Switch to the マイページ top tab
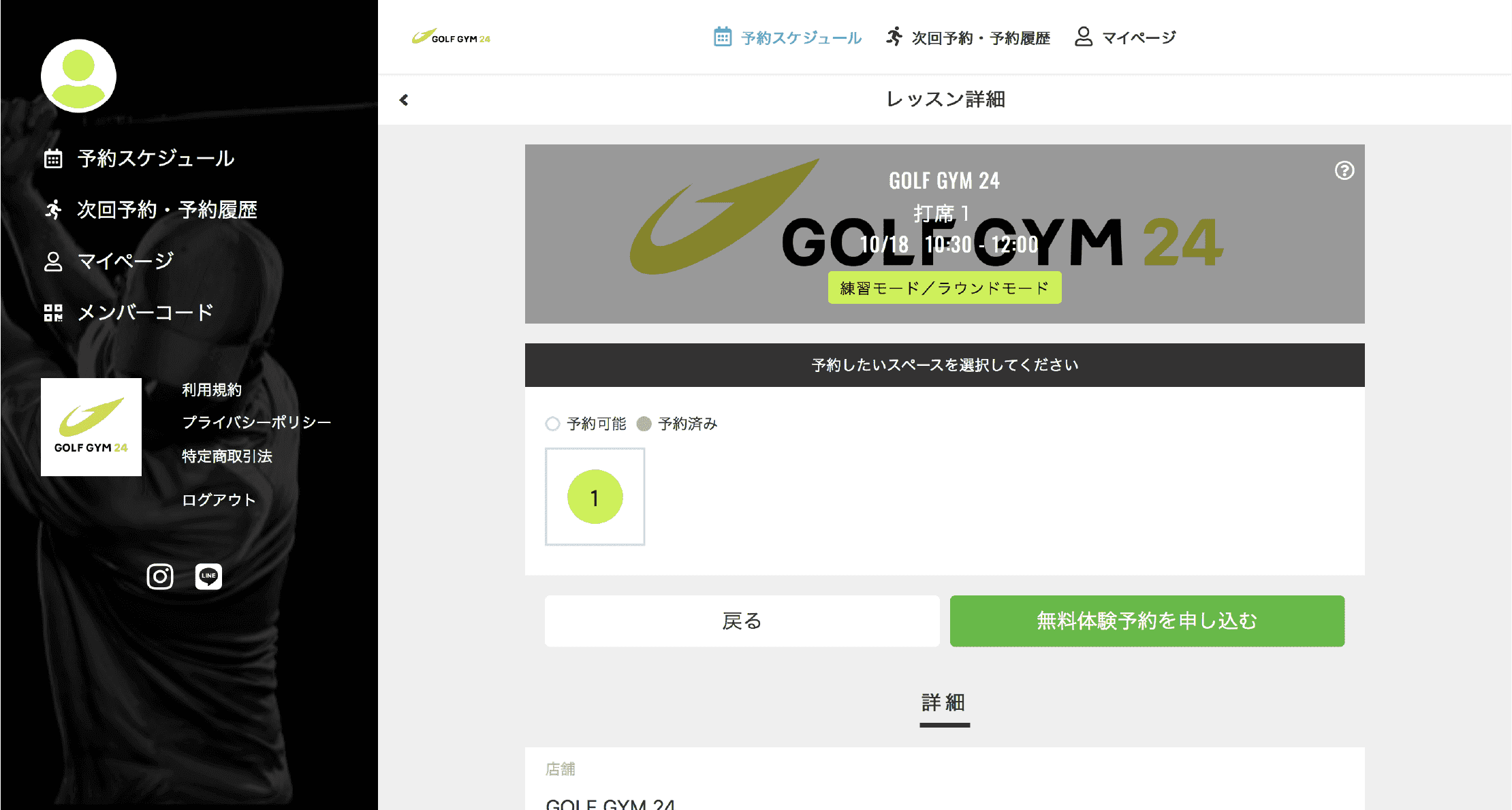The image size is (1512, 810). tap(1139, 38)
